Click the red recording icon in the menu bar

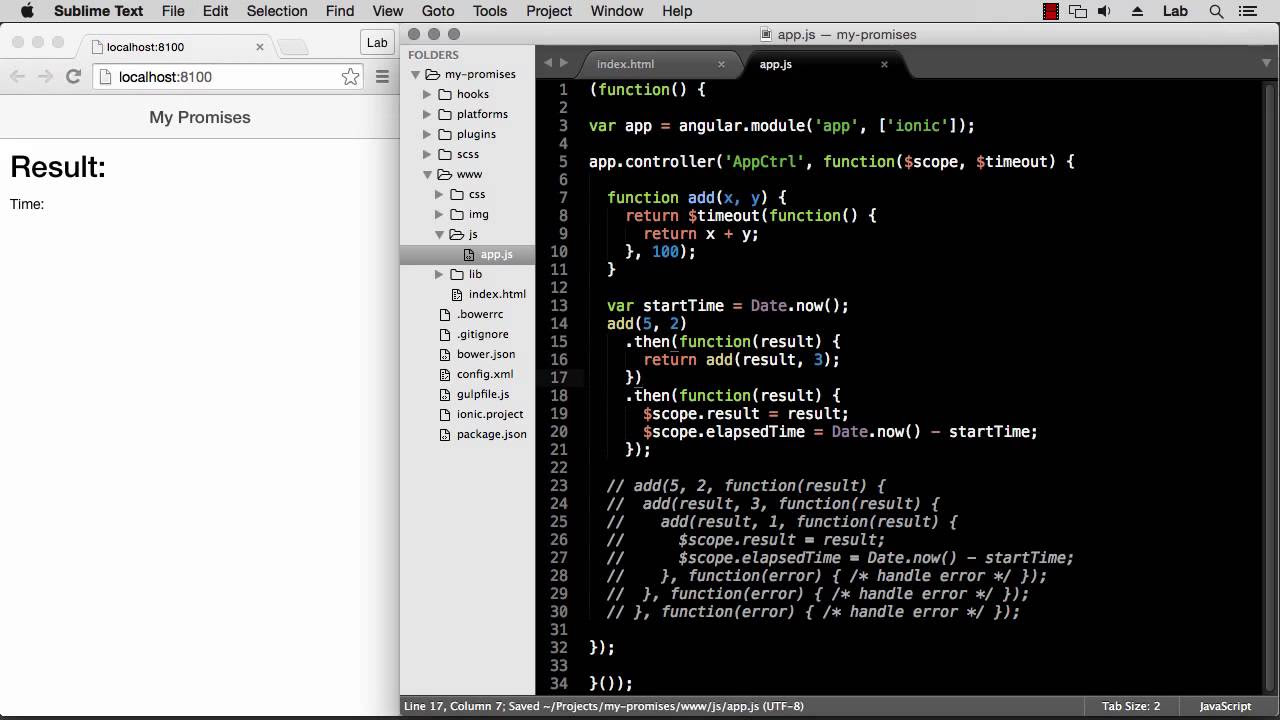coord(1051,11)
